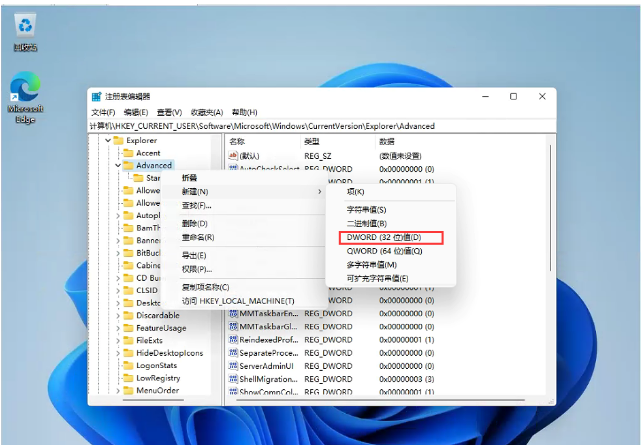Collapse the Explorer tree node

click(106, 141)
